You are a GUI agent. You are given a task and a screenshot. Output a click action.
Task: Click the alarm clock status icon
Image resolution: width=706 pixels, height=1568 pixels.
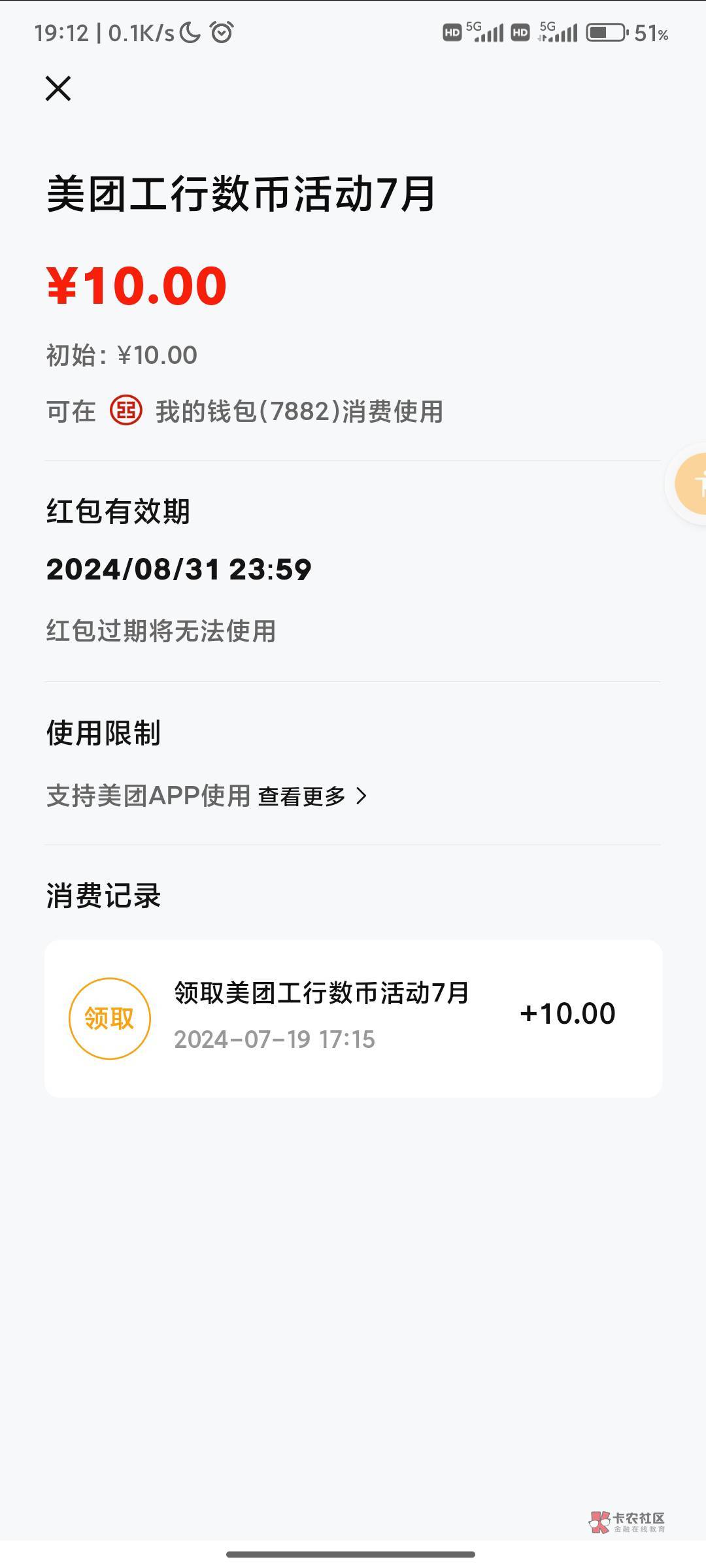tap(222, 32)
